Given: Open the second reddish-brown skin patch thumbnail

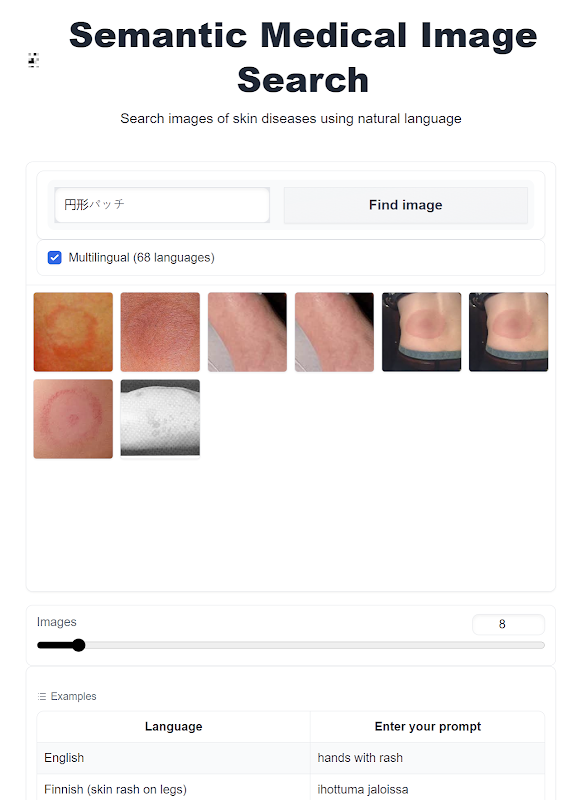Looking at the screenshot, I should pyautogui.click(x=160, y=332).
